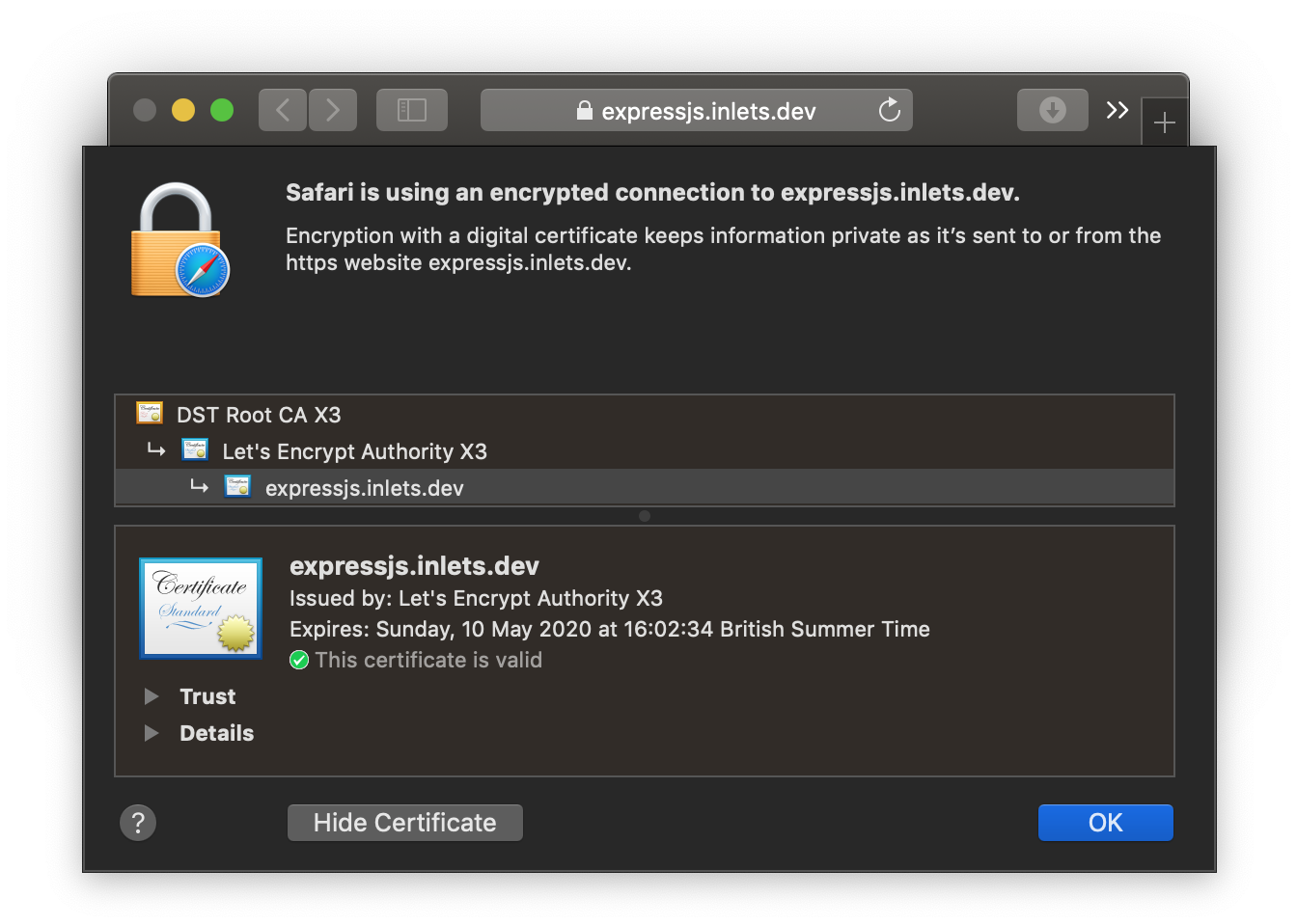This screenshot has height=924, width=1297.
Task: Click the split divider handle below chain
Action: [645, 516]
